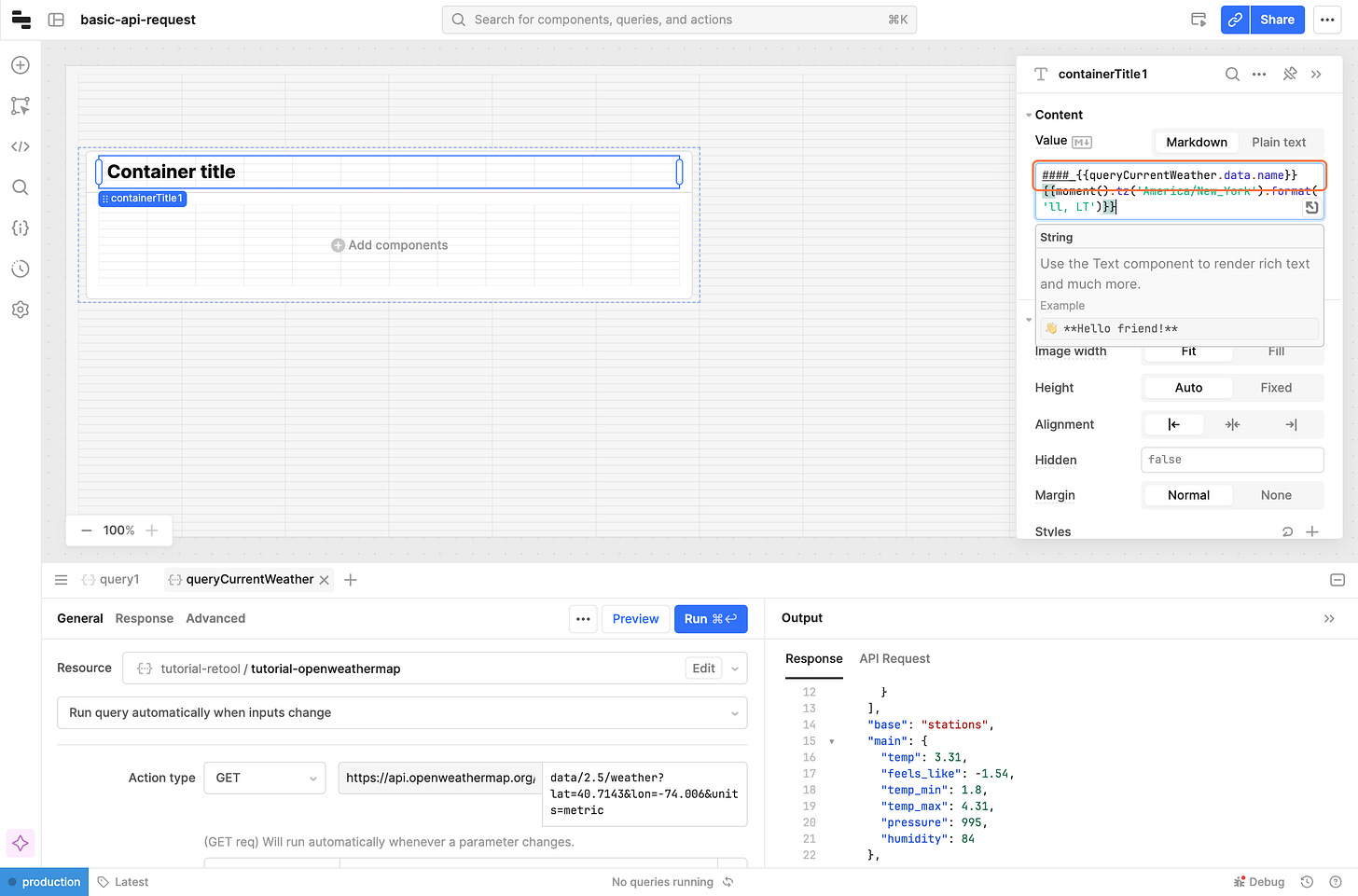Collapse the Output panel chevrons

point(1329,618)
